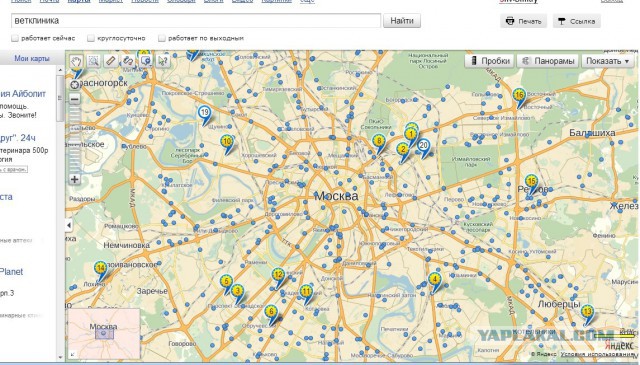Open map marker number 13
Screen dimensions: 640x365
(587, 313)
